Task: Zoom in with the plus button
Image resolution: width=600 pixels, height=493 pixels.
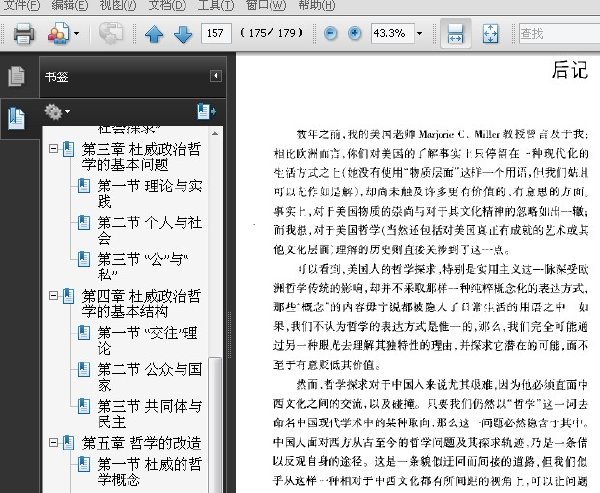Action: (x=354, y=33)
